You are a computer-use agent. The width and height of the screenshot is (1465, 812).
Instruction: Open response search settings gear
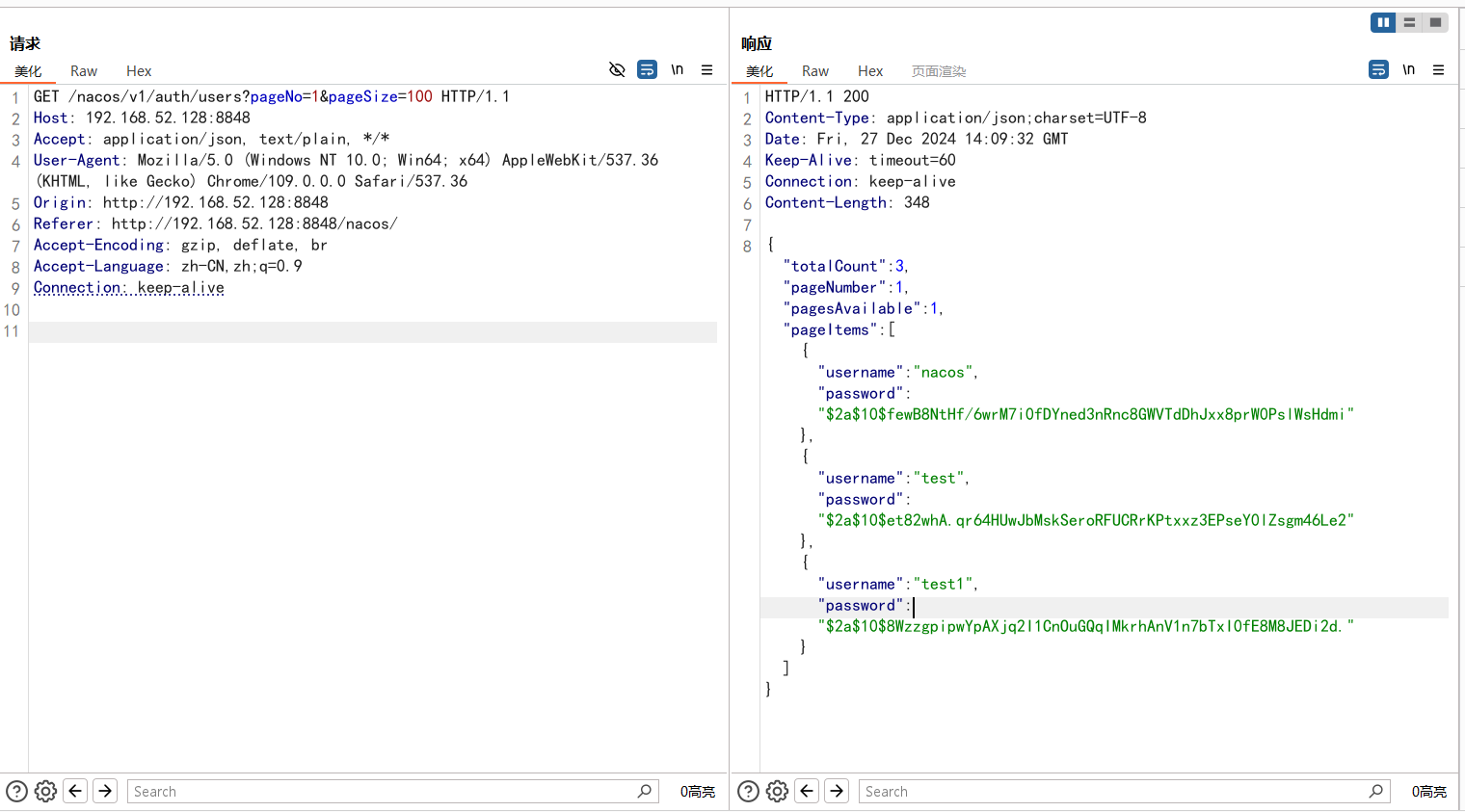tap(777, 791)
